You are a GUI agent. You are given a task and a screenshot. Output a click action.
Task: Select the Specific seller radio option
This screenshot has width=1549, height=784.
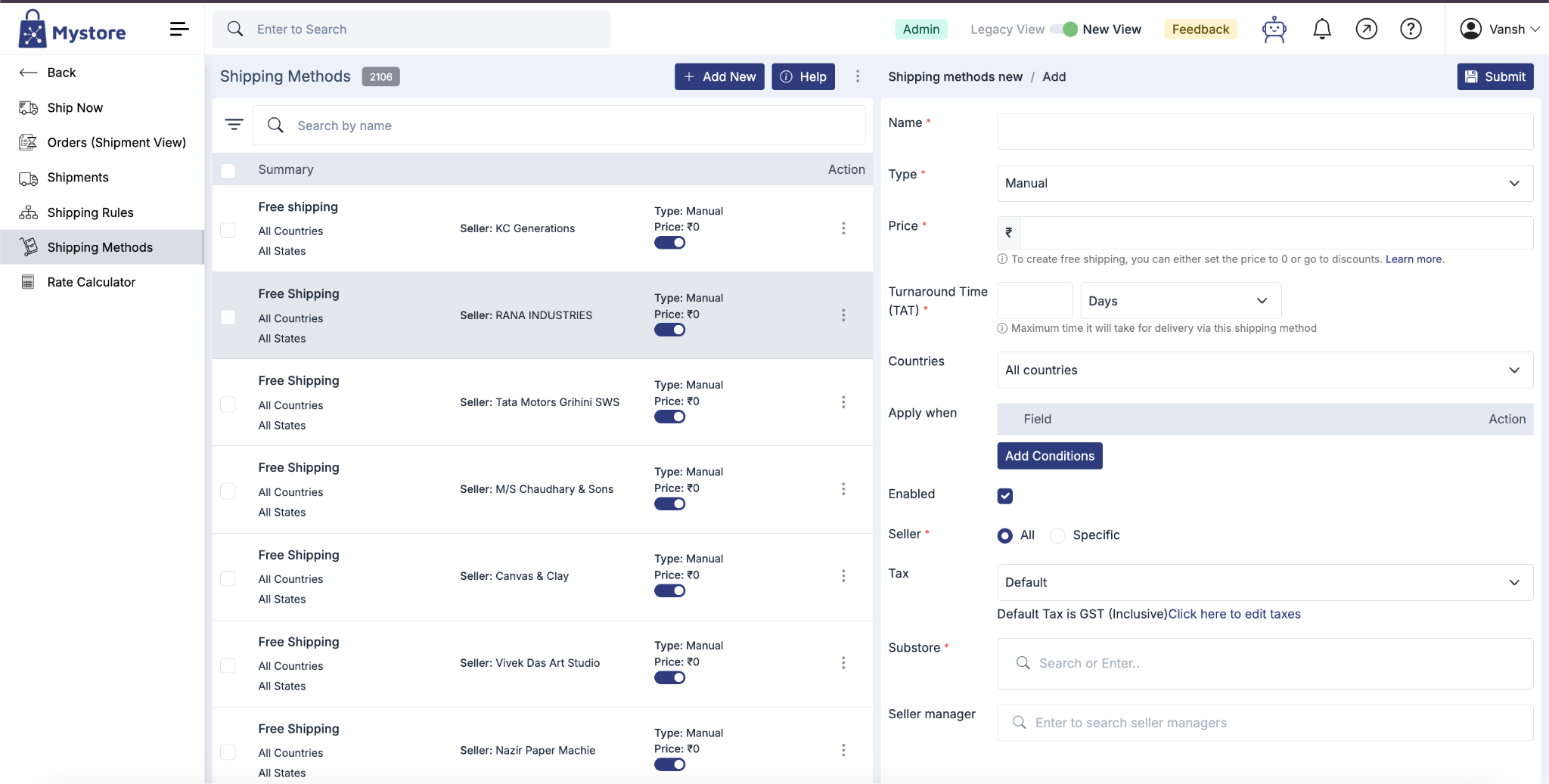coord(1058,535)
